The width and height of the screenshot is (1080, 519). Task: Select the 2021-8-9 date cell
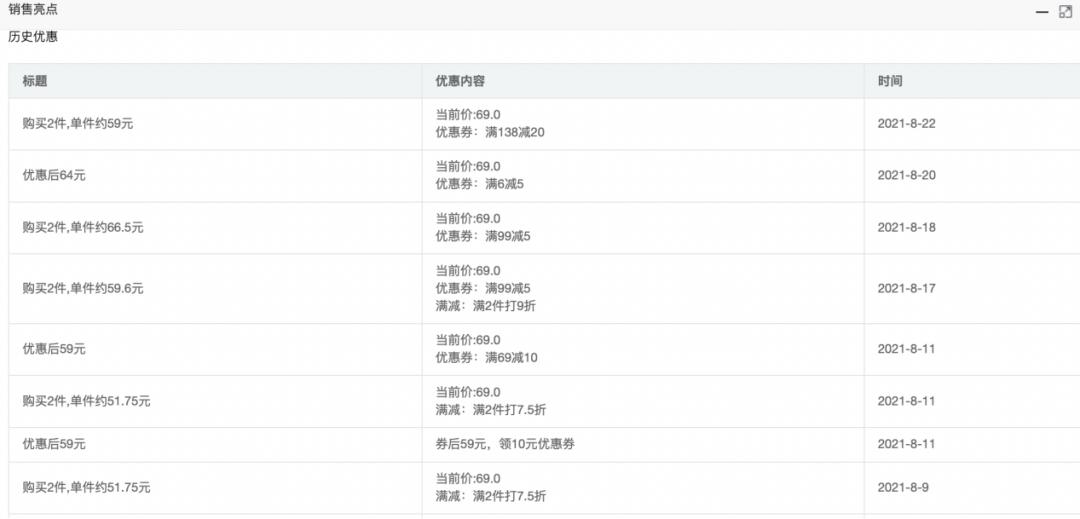coord(903,487)
